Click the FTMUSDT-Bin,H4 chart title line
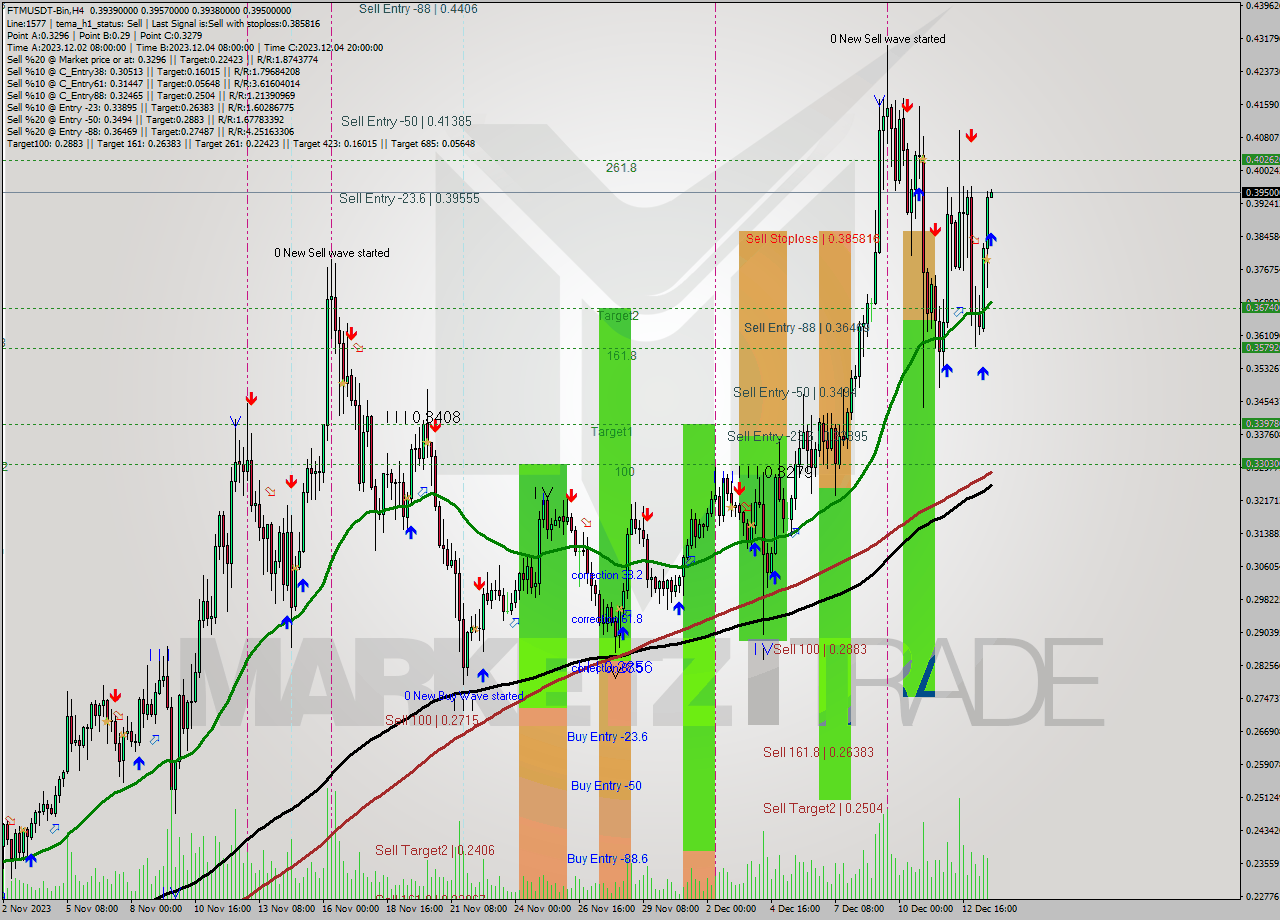This screenshot has height=920, width=1280. 149,10
